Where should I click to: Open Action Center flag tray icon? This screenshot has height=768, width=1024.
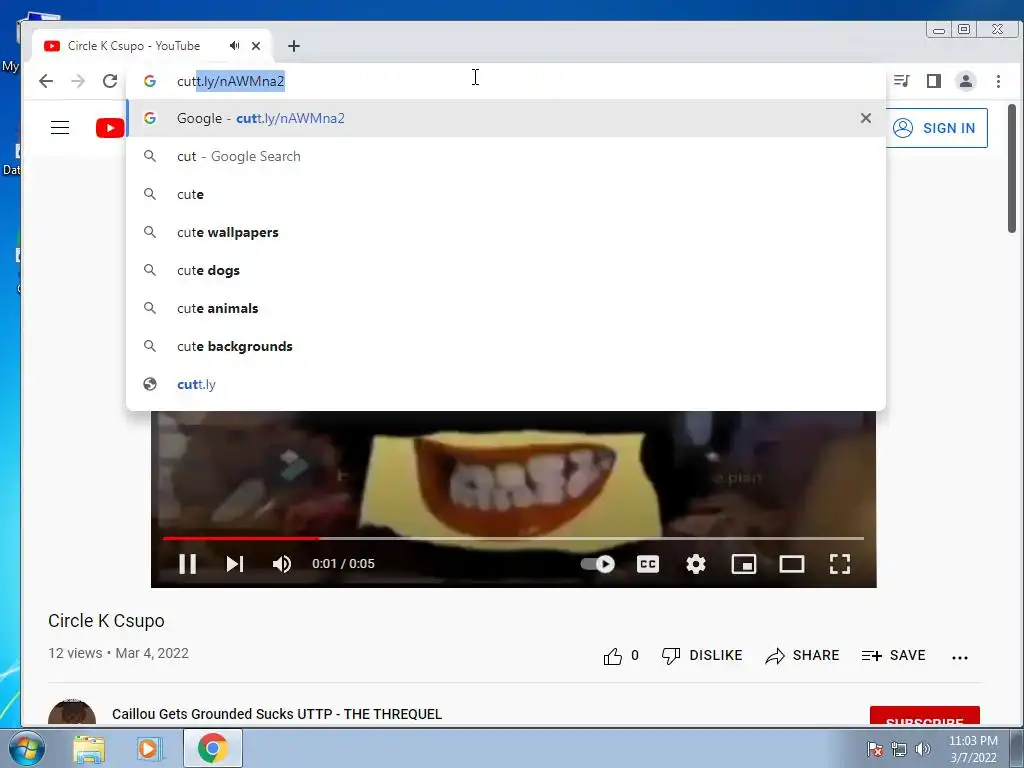[x=875, y=749]
